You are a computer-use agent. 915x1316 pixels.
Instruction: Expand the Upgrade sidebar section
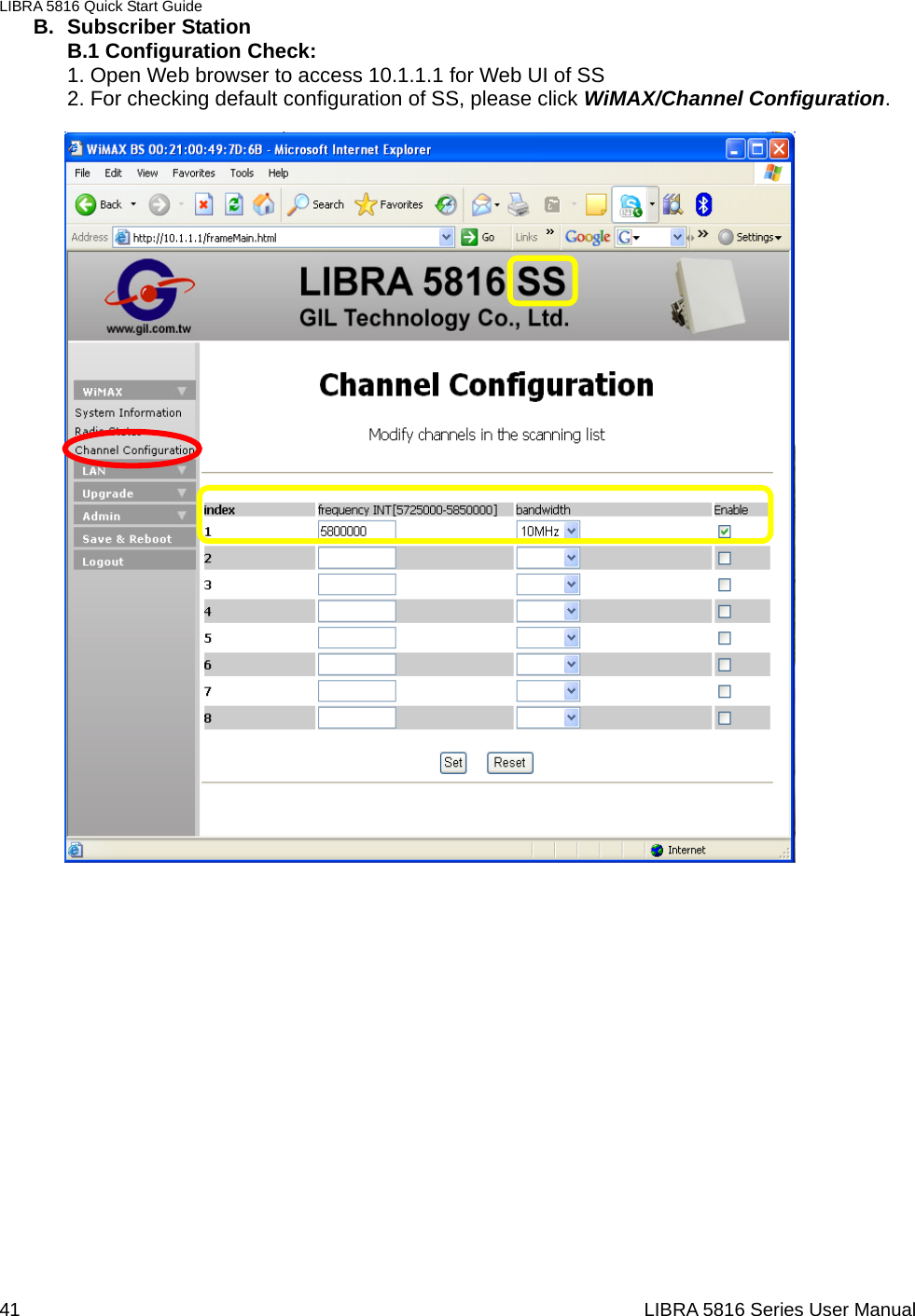[x=133, y=492]
